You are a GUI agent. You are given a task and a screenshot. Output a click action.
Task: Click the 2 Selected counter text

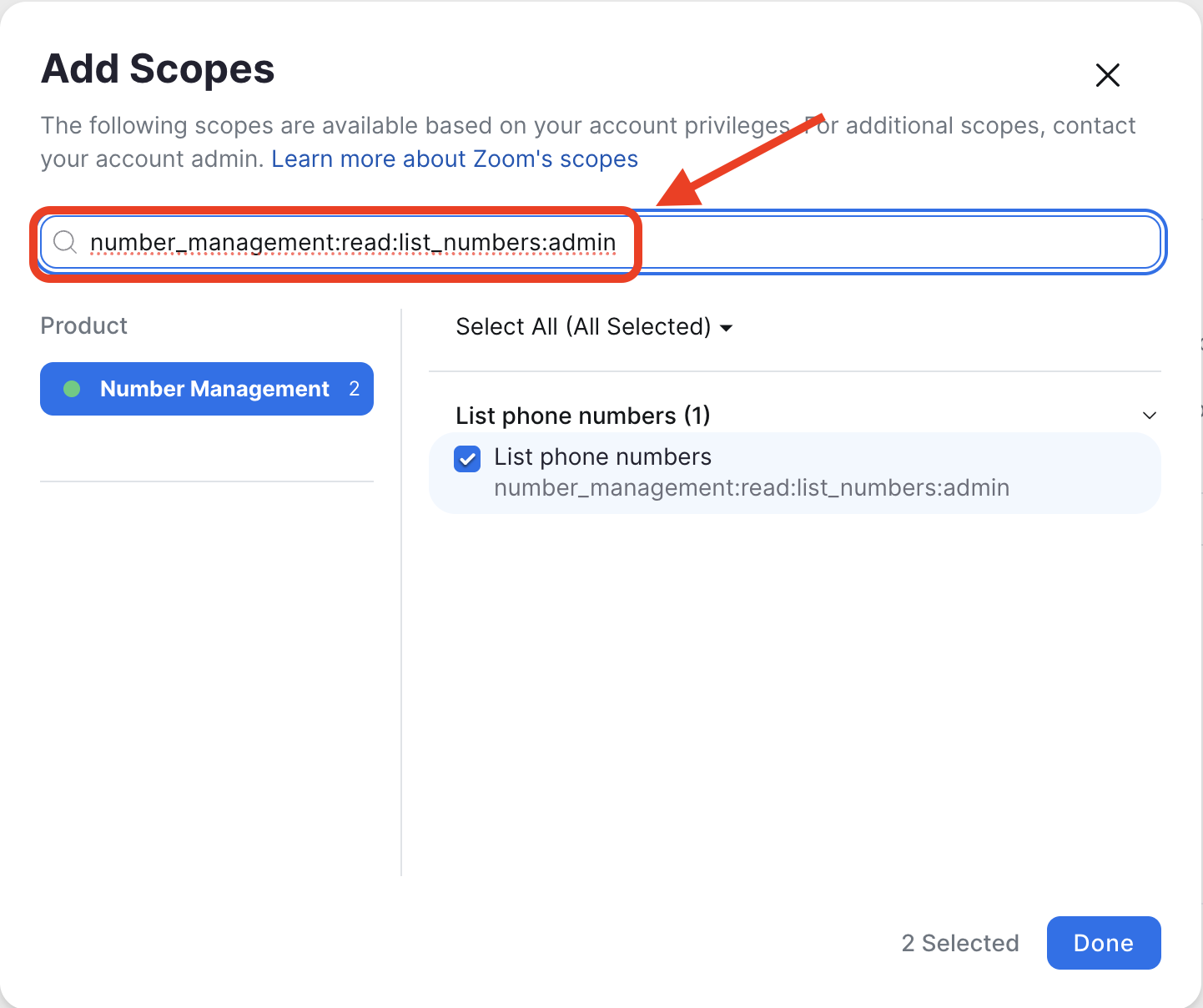960,943
